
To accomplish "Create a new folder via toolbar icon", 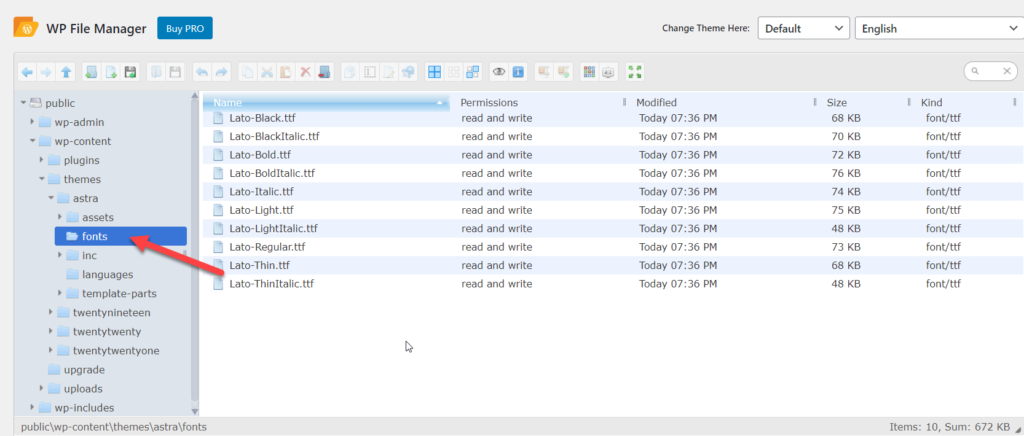I will tap(91, 72).
